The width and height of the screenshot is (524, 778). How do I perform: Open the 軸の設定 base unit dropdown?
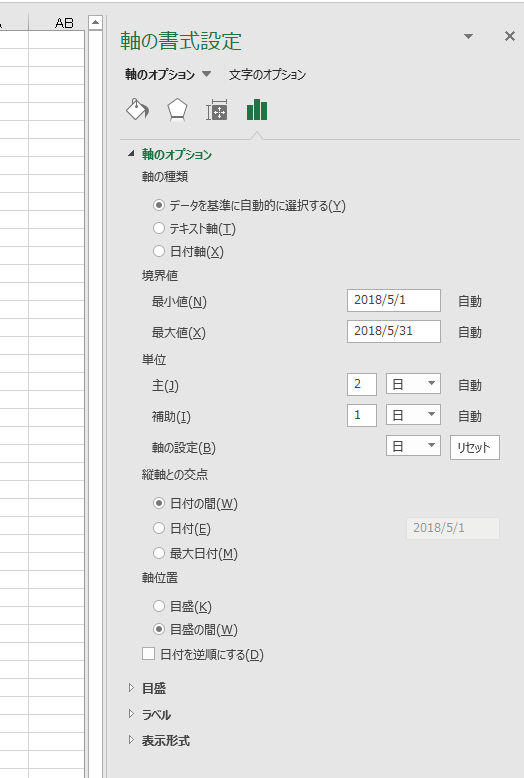point(413,446)
